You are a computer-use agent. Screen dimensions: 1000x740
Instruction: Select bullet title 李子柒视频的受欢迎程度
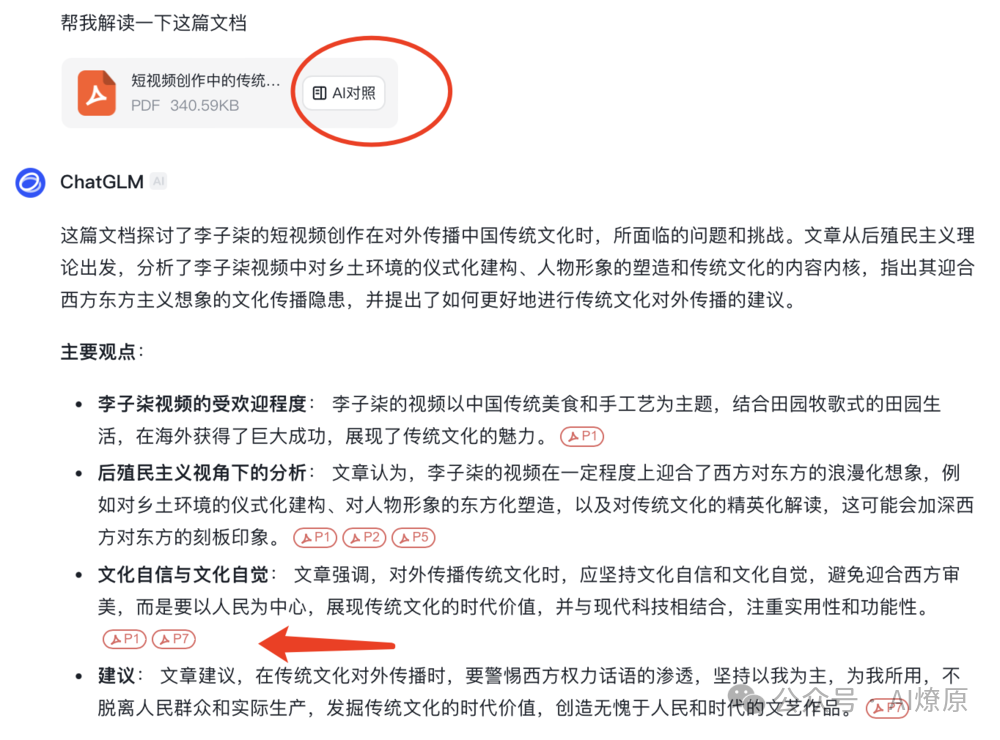click(x=202, y=404)
